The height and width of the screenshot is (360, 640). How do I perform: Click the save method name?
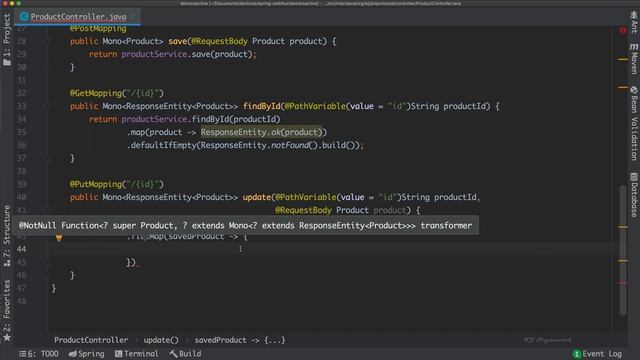(x=178, y=41)
